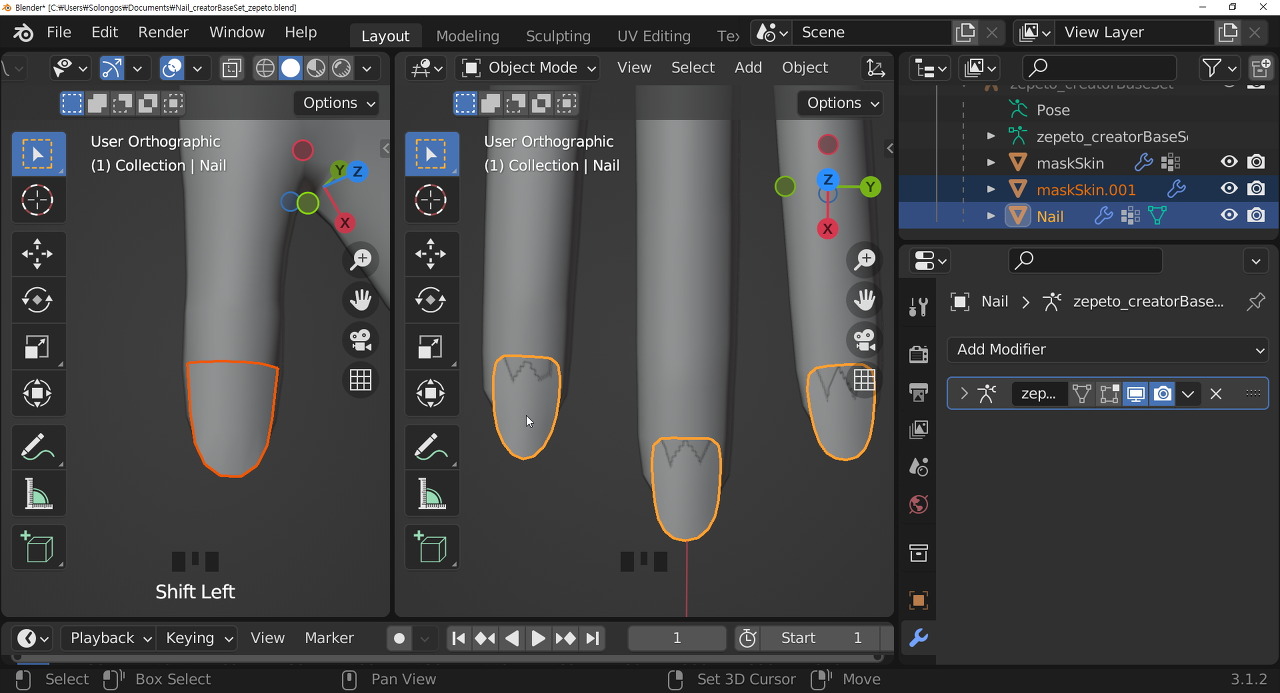Expand the Nail tree item

point(991,215)
